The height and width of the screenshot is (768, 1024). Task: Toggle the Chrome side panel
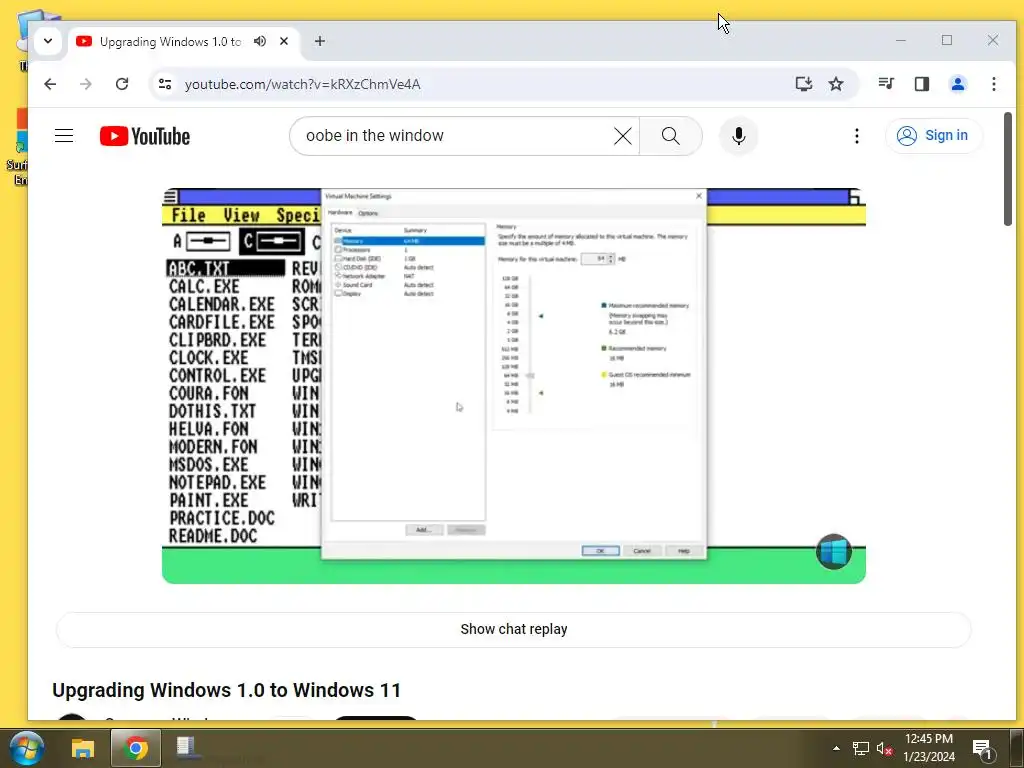(x=921, y=84)
